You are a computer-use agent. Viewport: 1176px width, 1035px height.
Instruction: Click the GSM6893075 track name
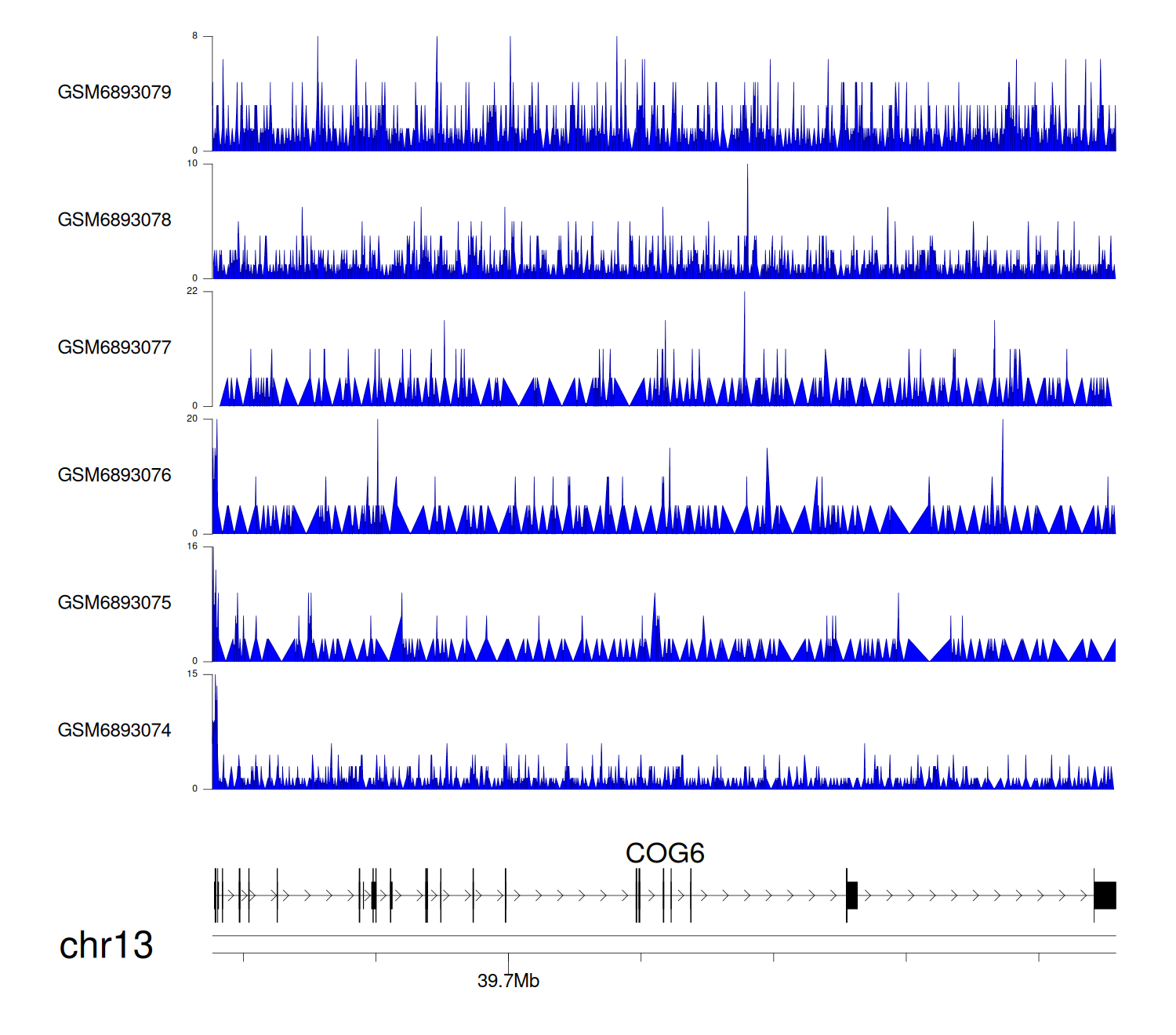[x=114, y=603]
